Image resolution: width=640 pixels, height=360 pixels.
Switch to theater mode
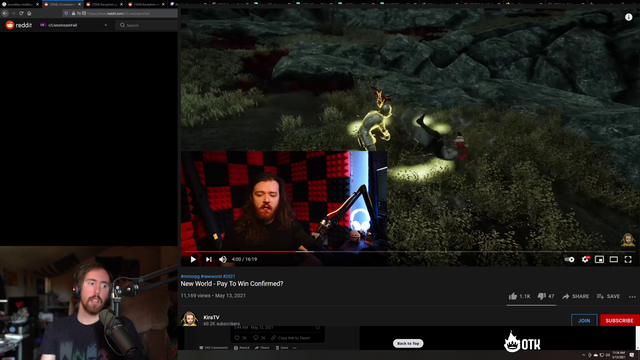[x=613, y=259]
